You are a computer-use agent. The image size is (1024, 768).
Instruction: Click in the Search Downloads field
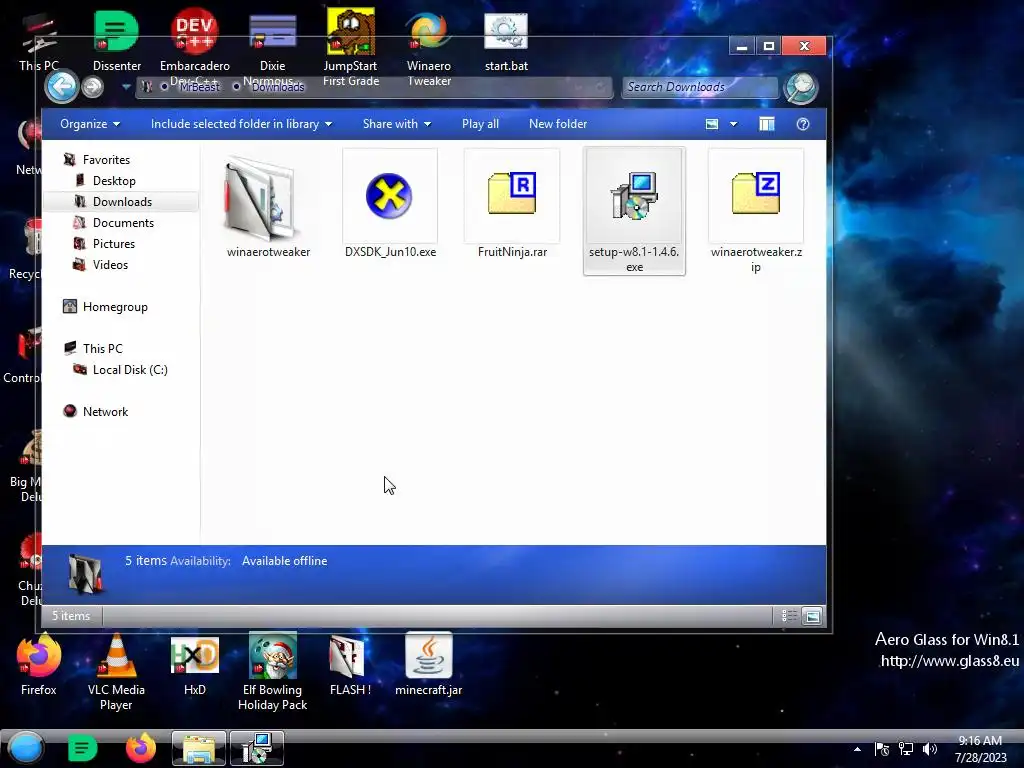click(700, 87)
